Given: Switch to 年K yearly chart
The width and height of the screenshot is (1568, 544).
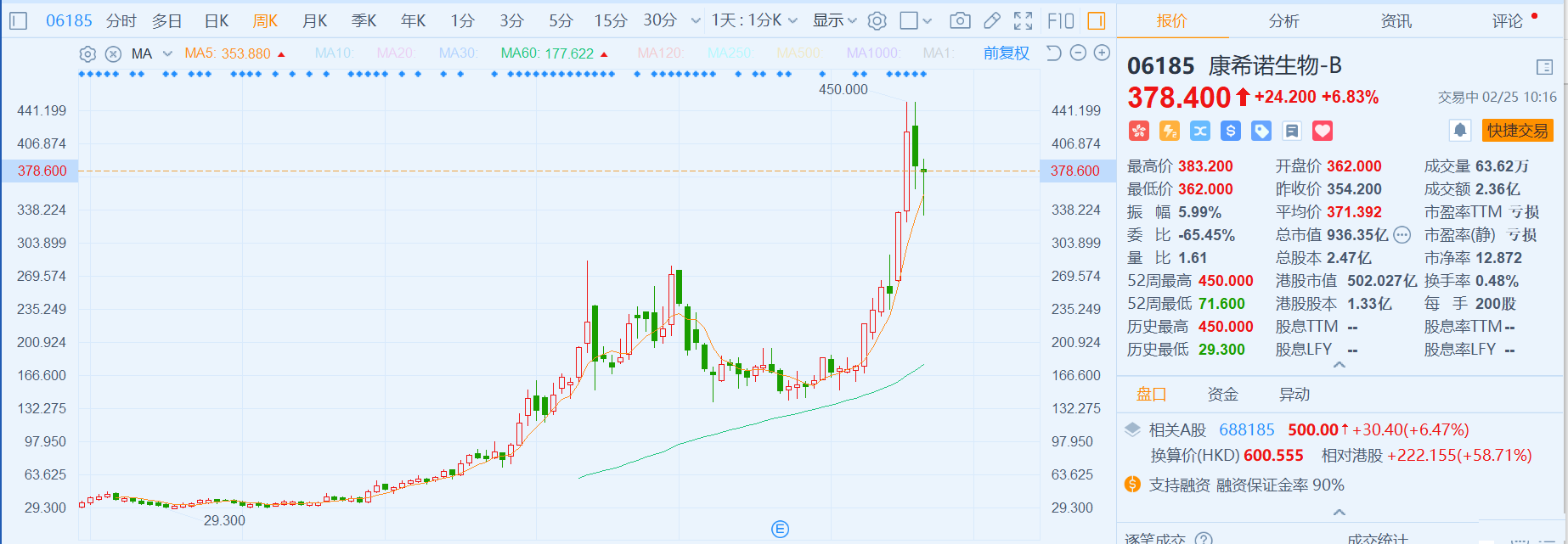Looking at the screenshot, I should pyautogui.click(x=414, y=20).
